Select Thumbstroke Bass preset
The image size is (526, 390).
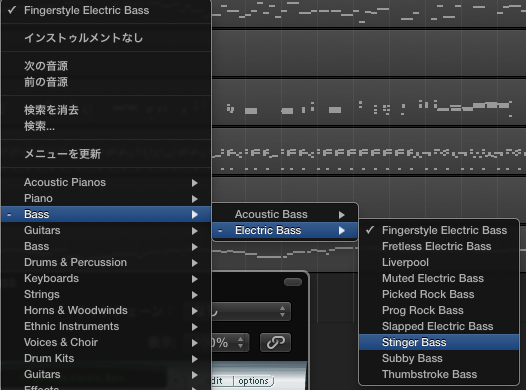439,374
